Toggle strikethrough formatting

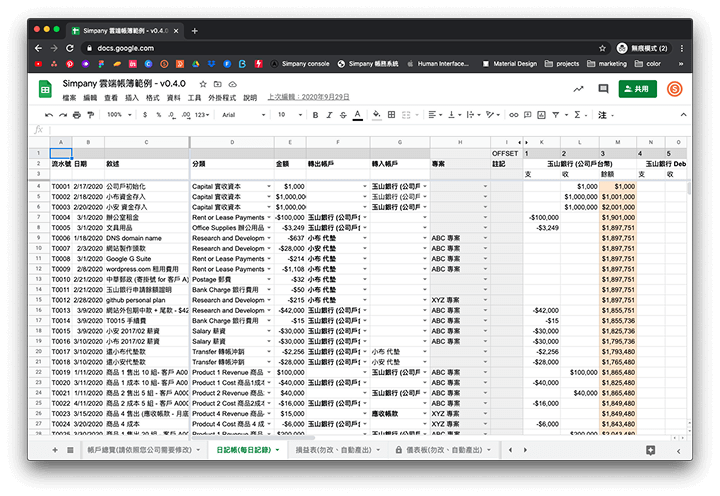tap(343, 115)
